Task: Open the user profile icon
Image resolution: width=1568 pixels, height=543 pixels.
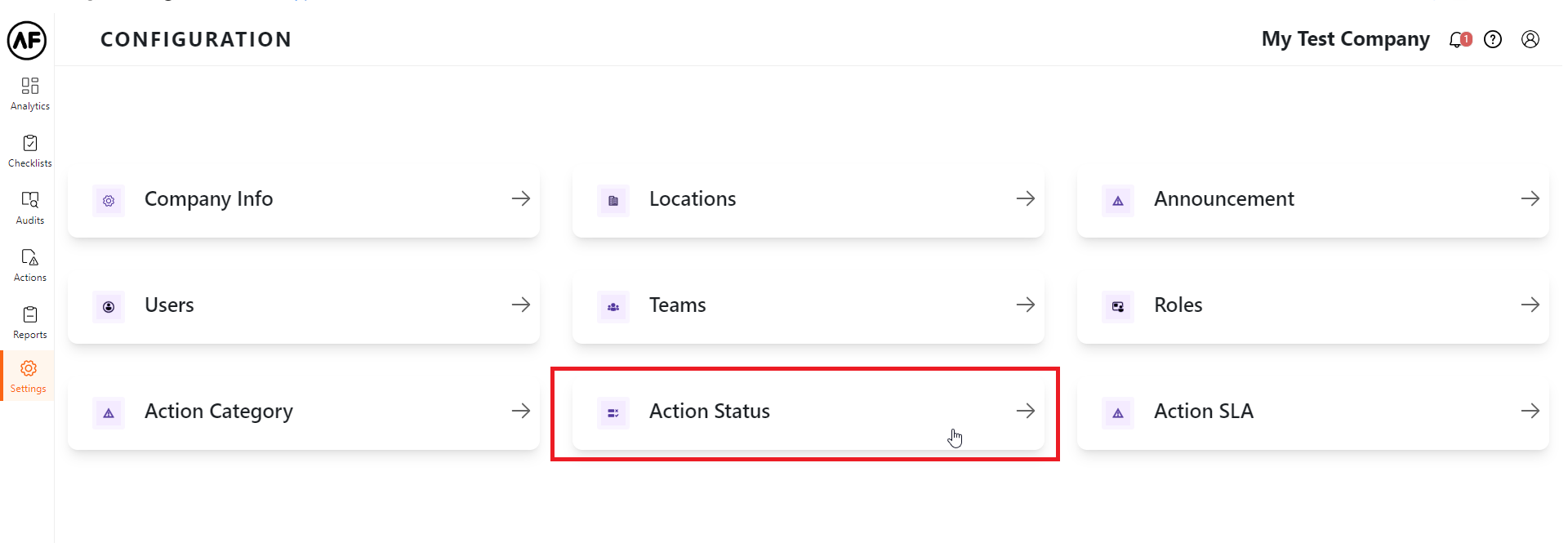Action: click(x=1530, y=39)
